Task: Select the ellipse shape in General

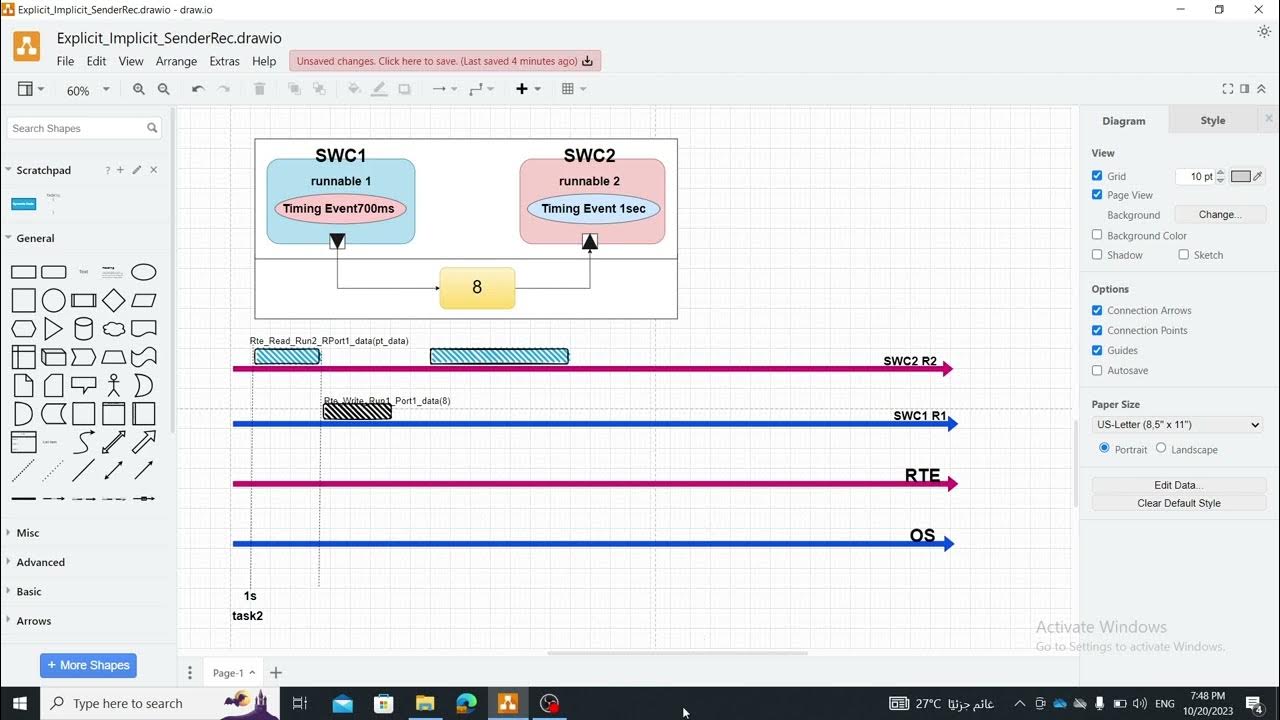Action: (144, 272)
